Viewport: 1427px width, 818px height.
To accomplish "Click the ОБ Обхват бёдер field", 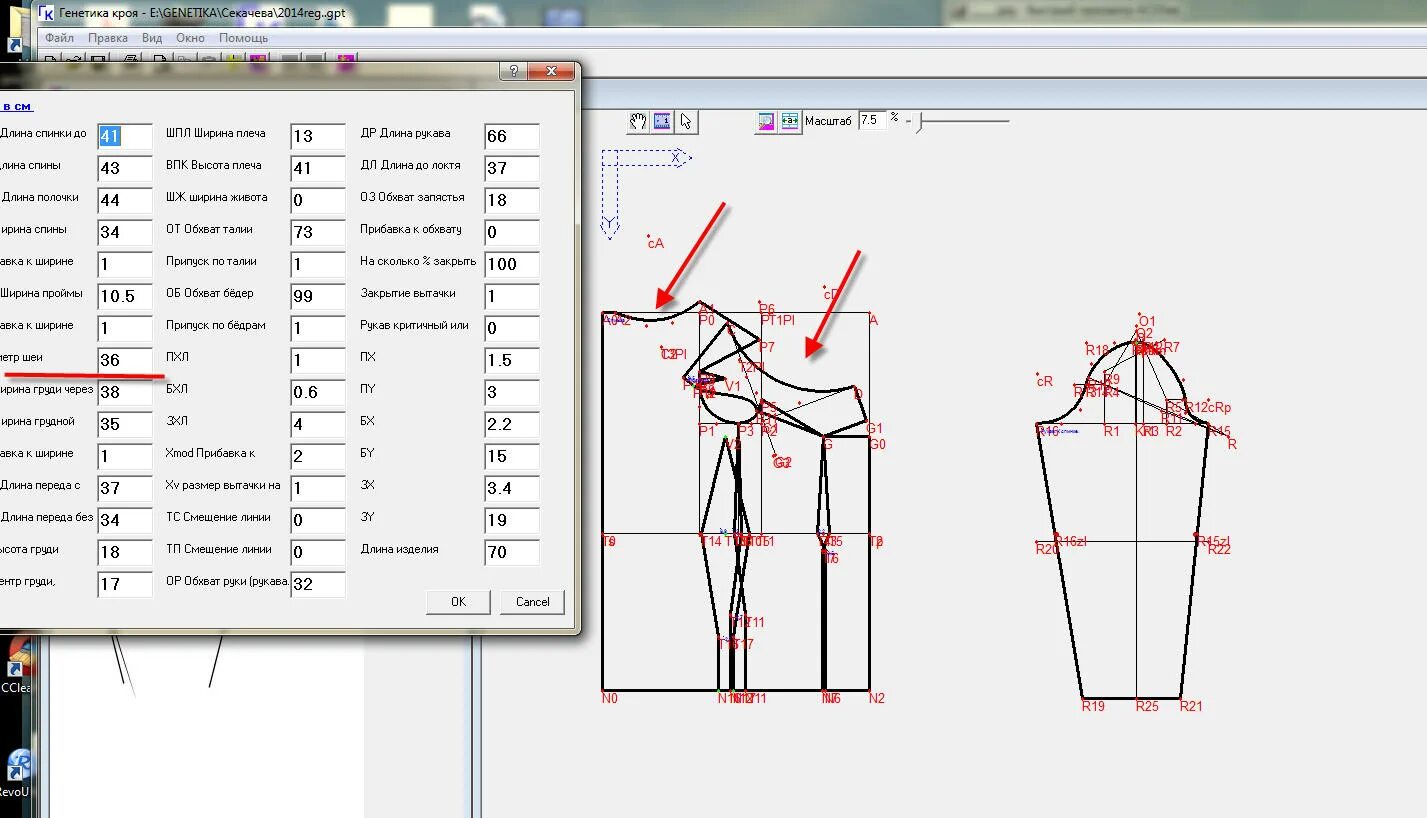I will [318, 296].
